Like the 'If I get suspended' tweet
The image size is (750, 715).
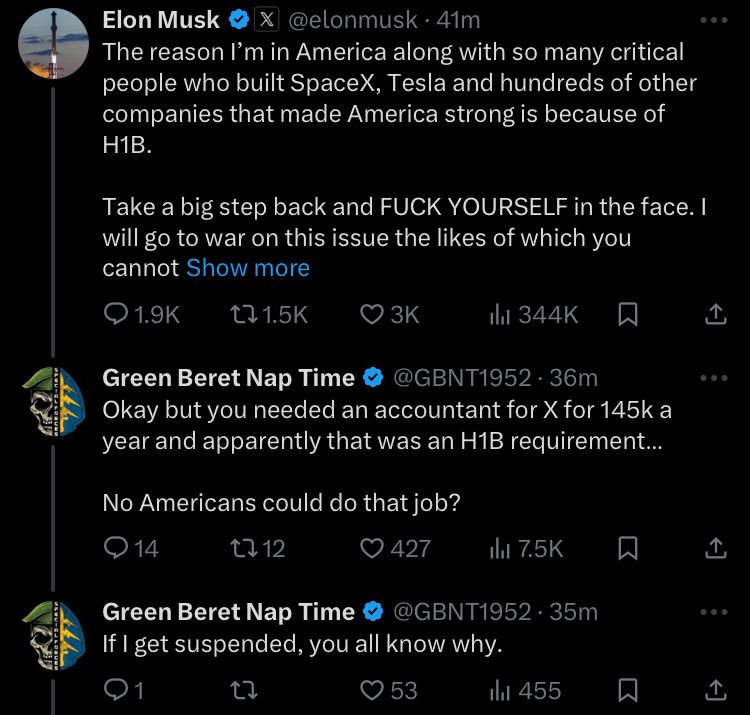372,690
